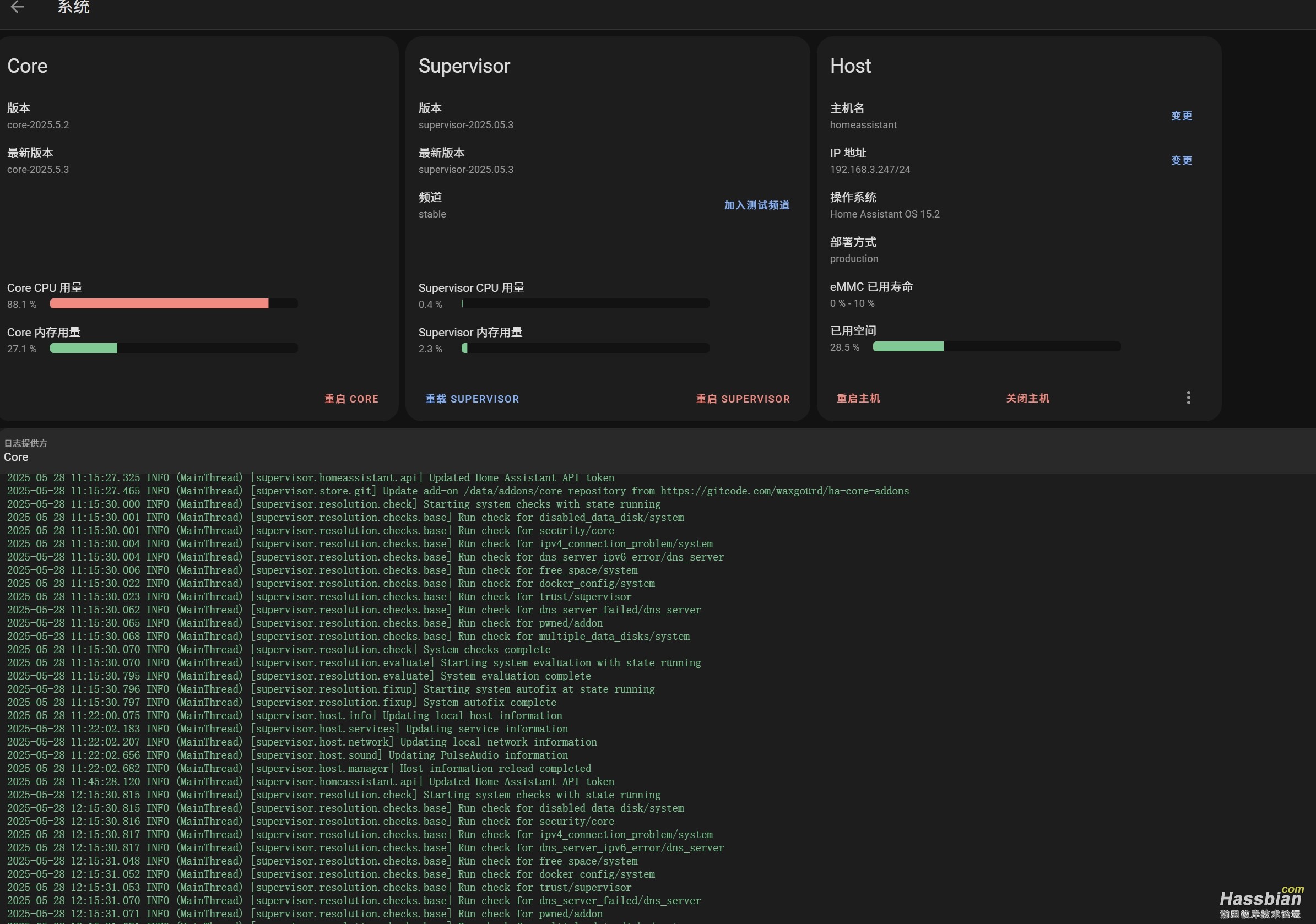The image size is (1316, 924).
Task: Restart Core via 重启 CORE button
Action: click(x=351, y=399)
